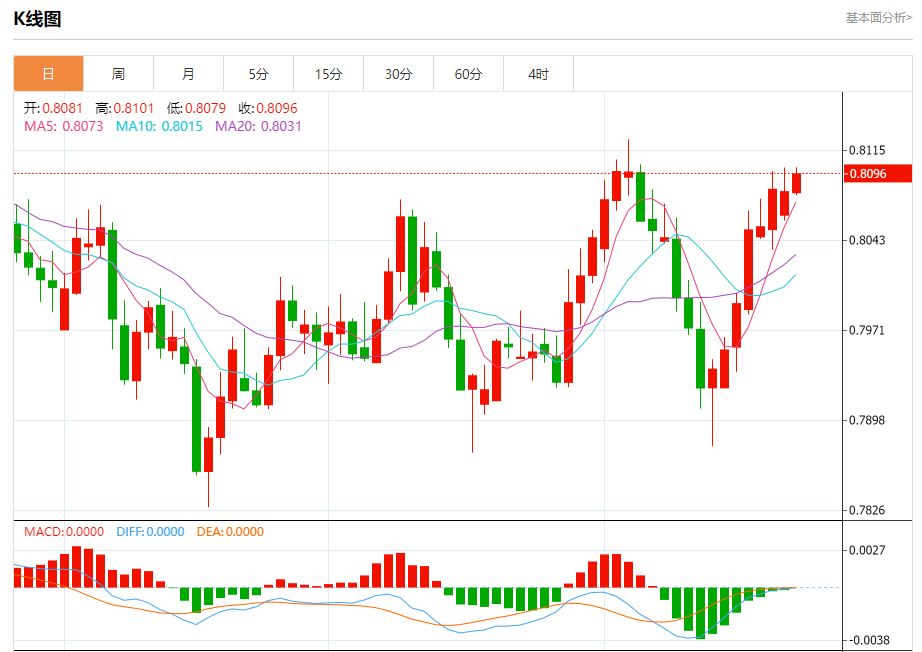Click the 低:0.8079 low price value
The image size is (922, 652).
[x=196, y=108]
